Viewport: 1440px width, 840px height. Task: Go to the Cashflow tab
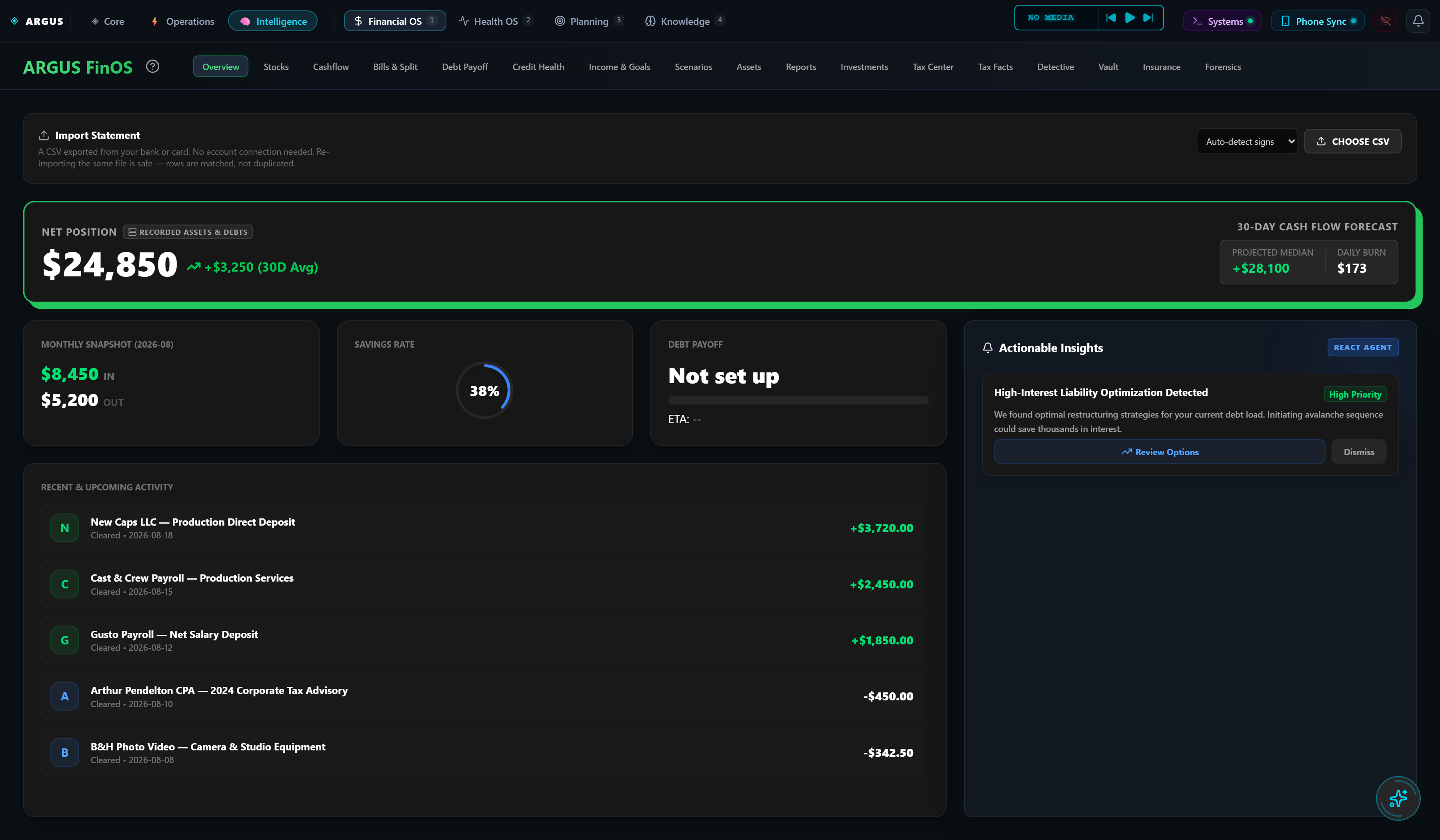click(x=331, y=67)
